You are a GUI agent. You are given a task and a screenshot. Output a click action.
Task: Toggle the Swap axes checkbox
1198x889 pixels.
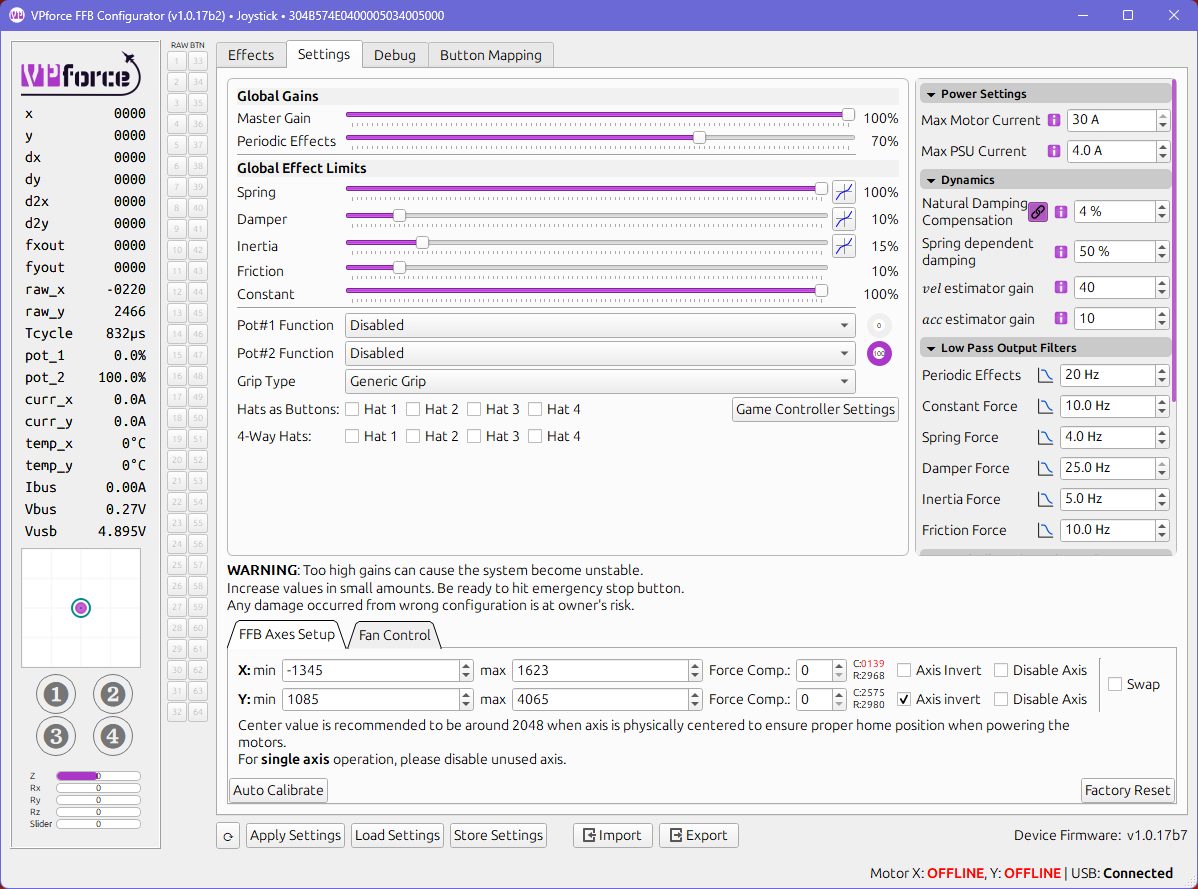pos(1115,684)
